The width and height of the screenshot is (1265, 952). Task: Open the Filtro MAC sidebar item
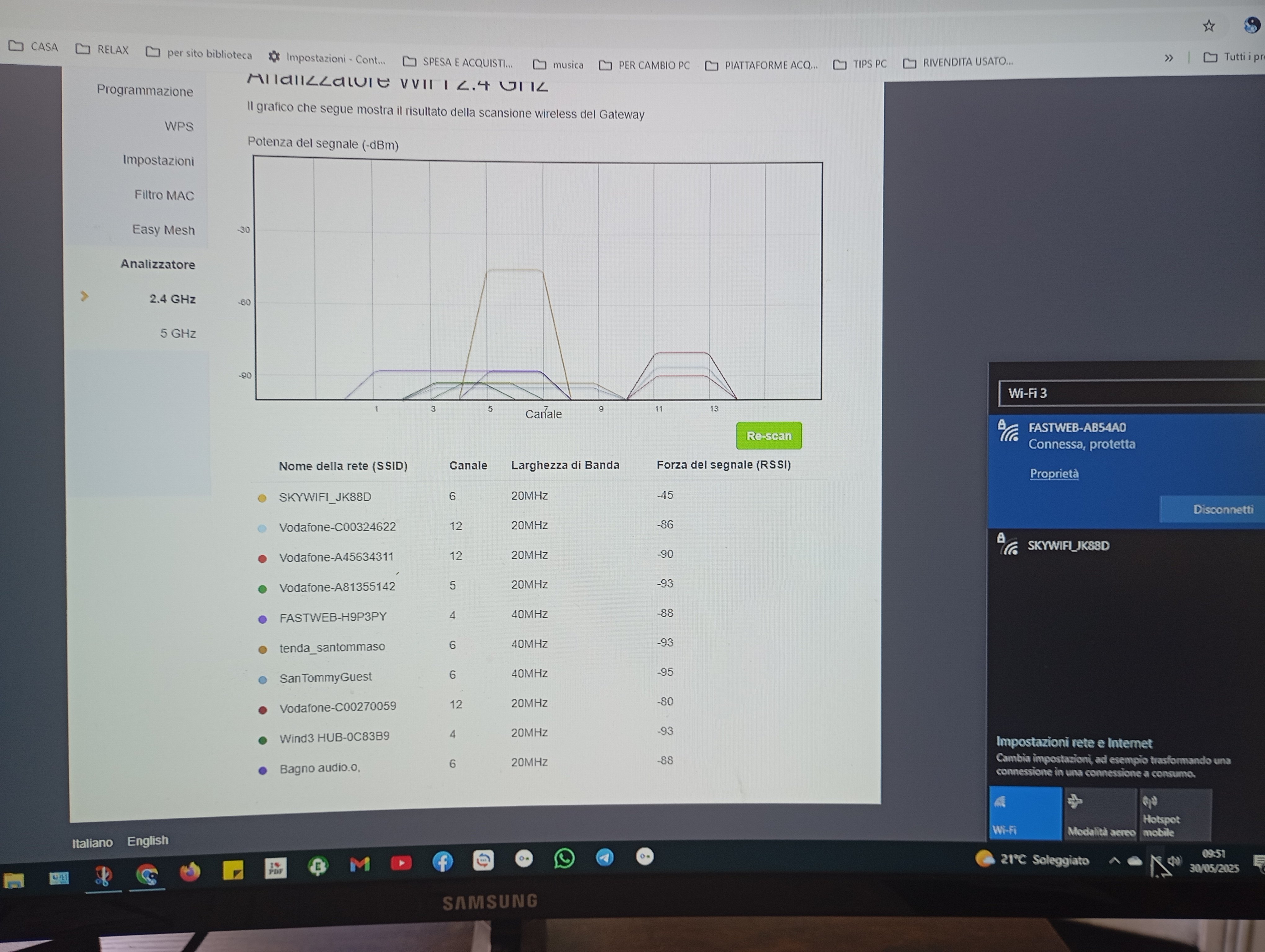[x=164, y=196]
